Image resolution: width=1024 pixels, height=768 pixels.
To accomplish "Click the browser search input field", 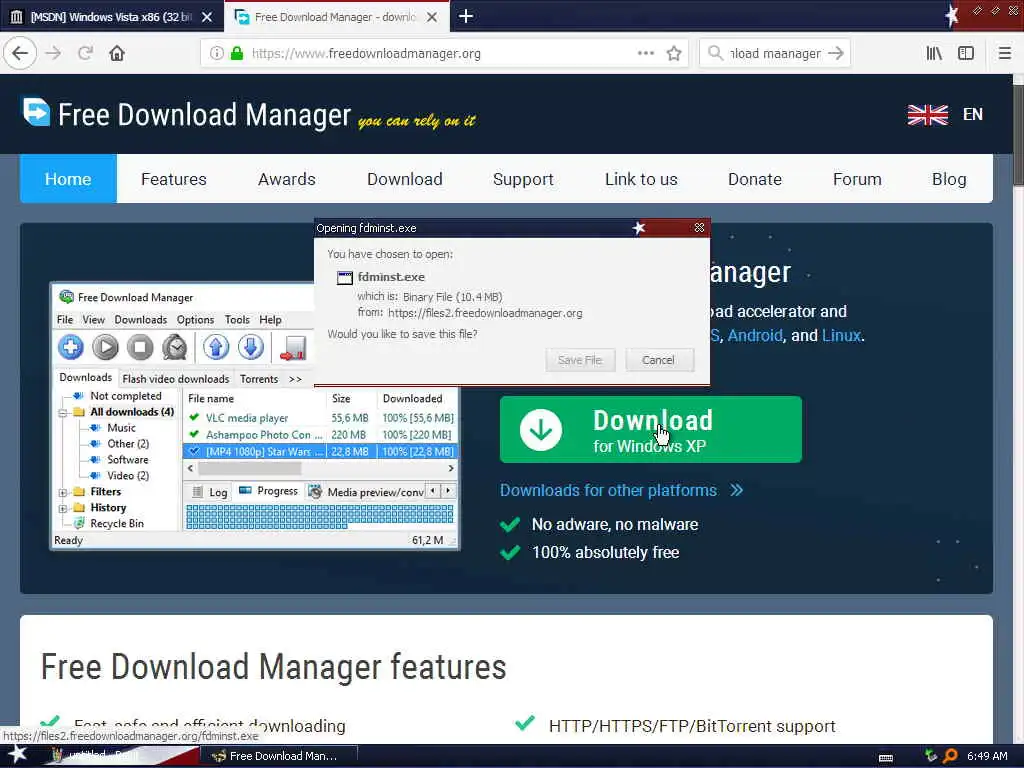I will (775, 53).
